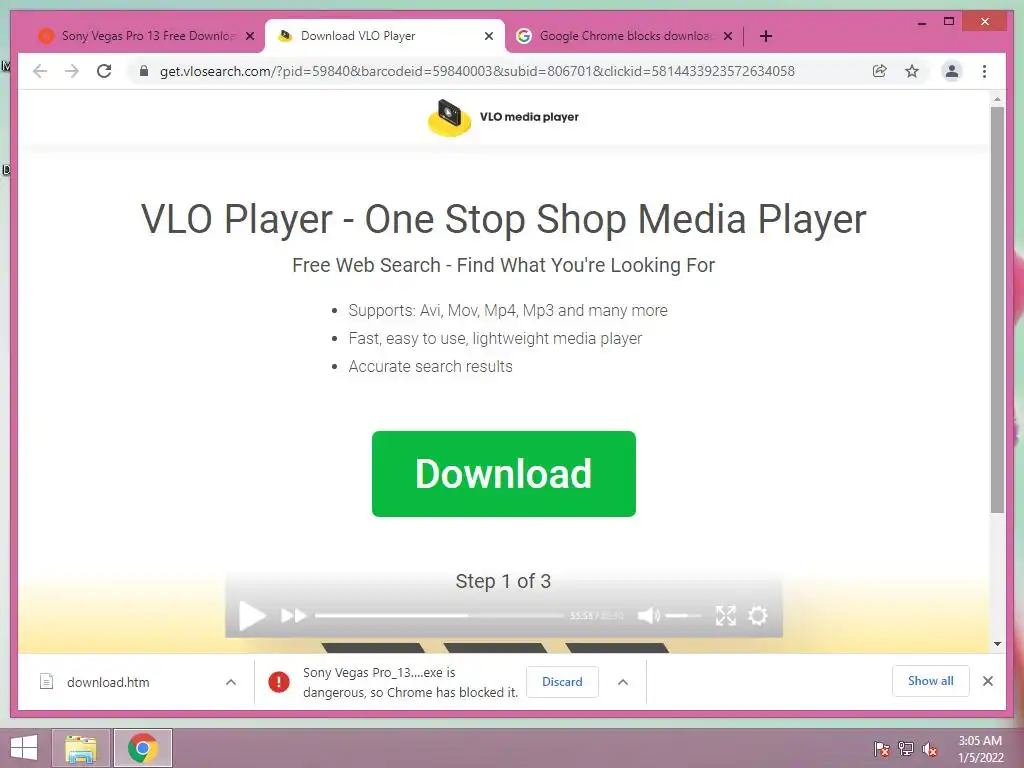
Task: Close the Google Chrome blocks downloads tab
Action: pos(728,36)
